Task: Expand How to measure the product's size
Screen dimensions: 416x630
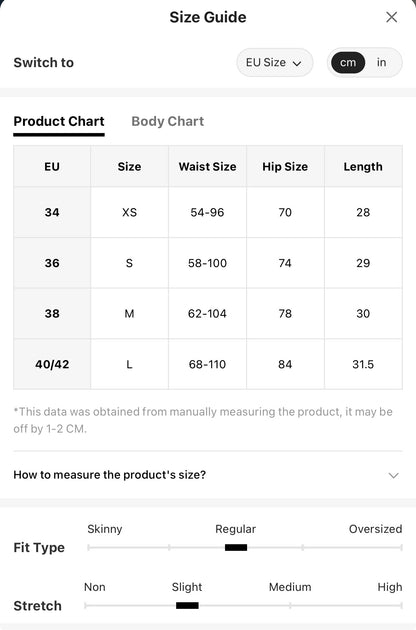Action: click(x=208, y=475)
